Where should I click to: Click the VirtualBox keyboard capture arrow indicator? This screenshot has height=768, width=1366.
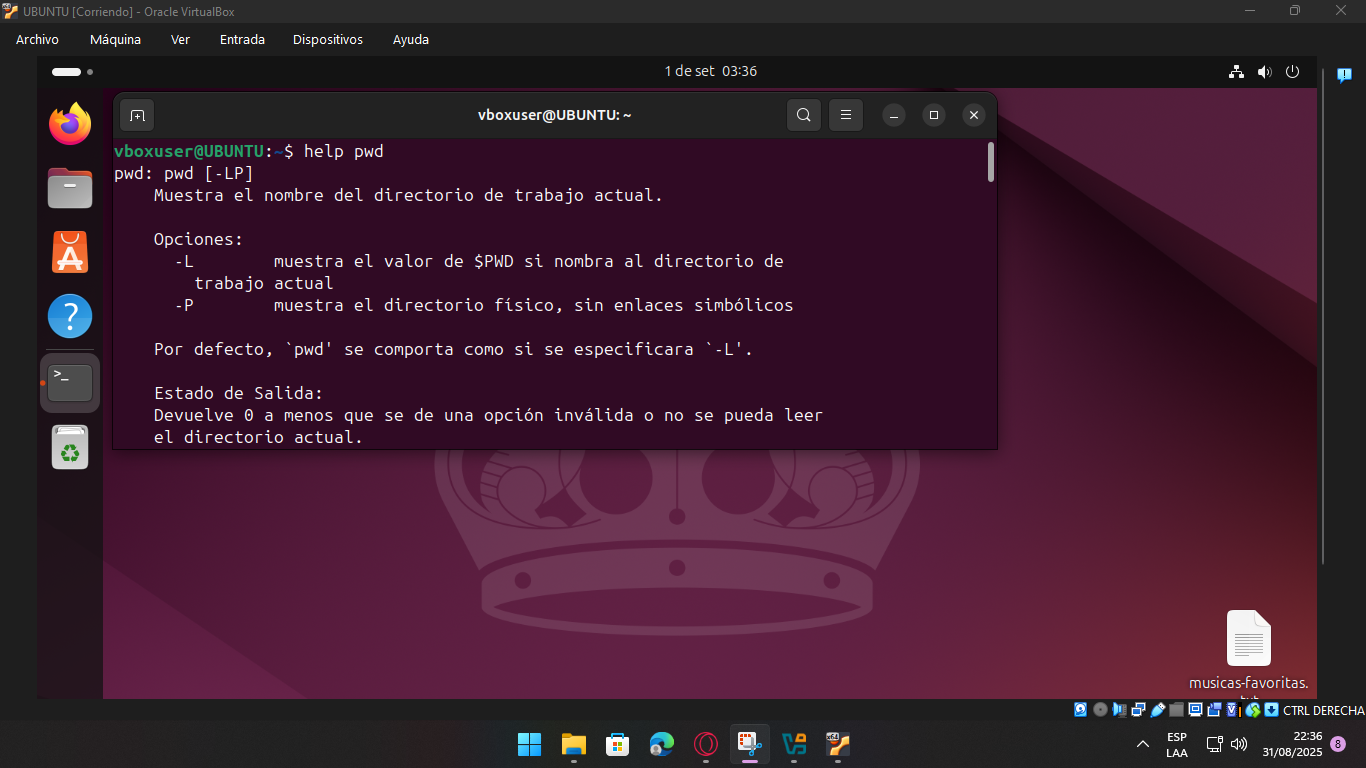pos(1271,710)
